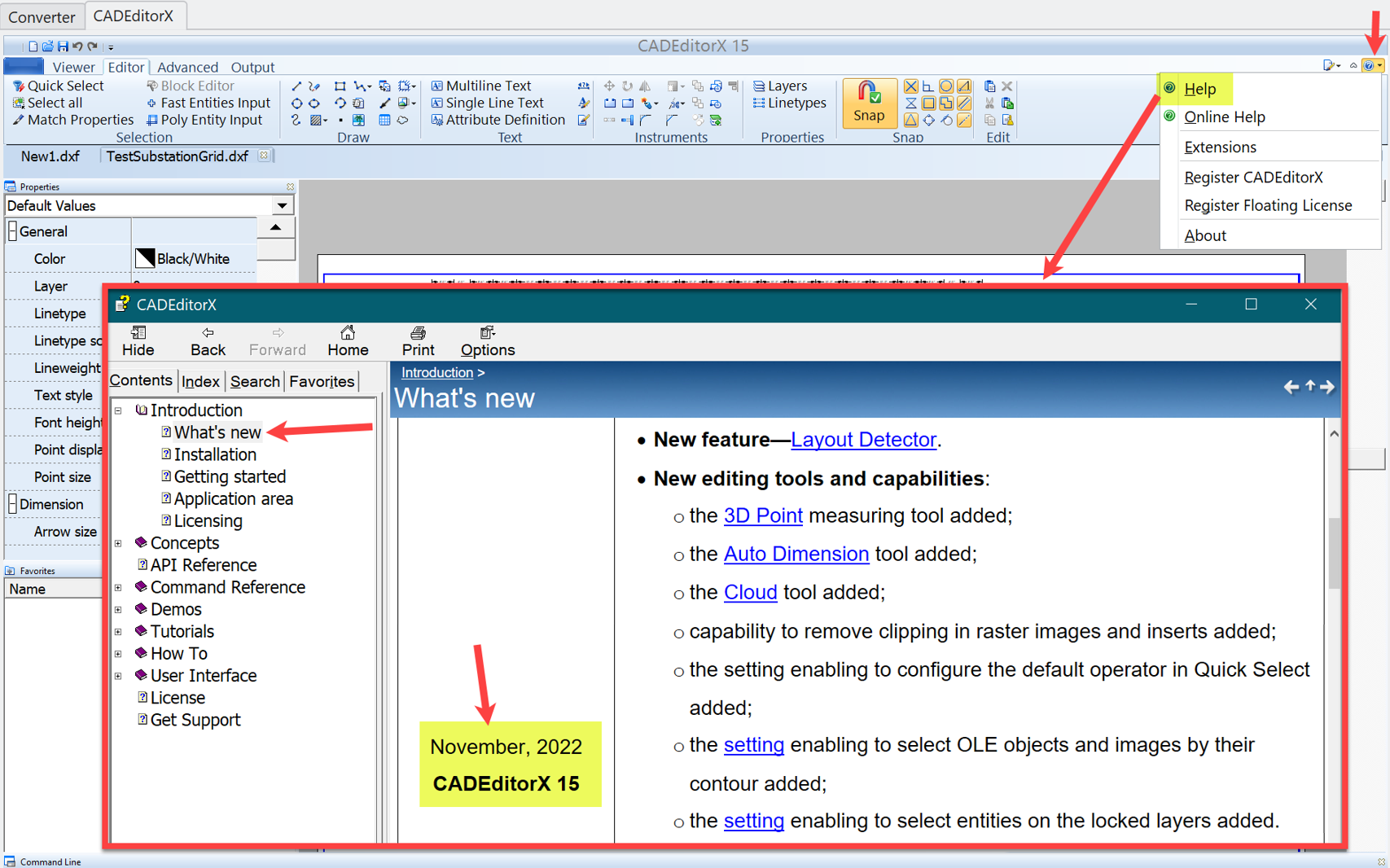
Task: Choose Online Help from the menu
Action: tap(1224, 117)
